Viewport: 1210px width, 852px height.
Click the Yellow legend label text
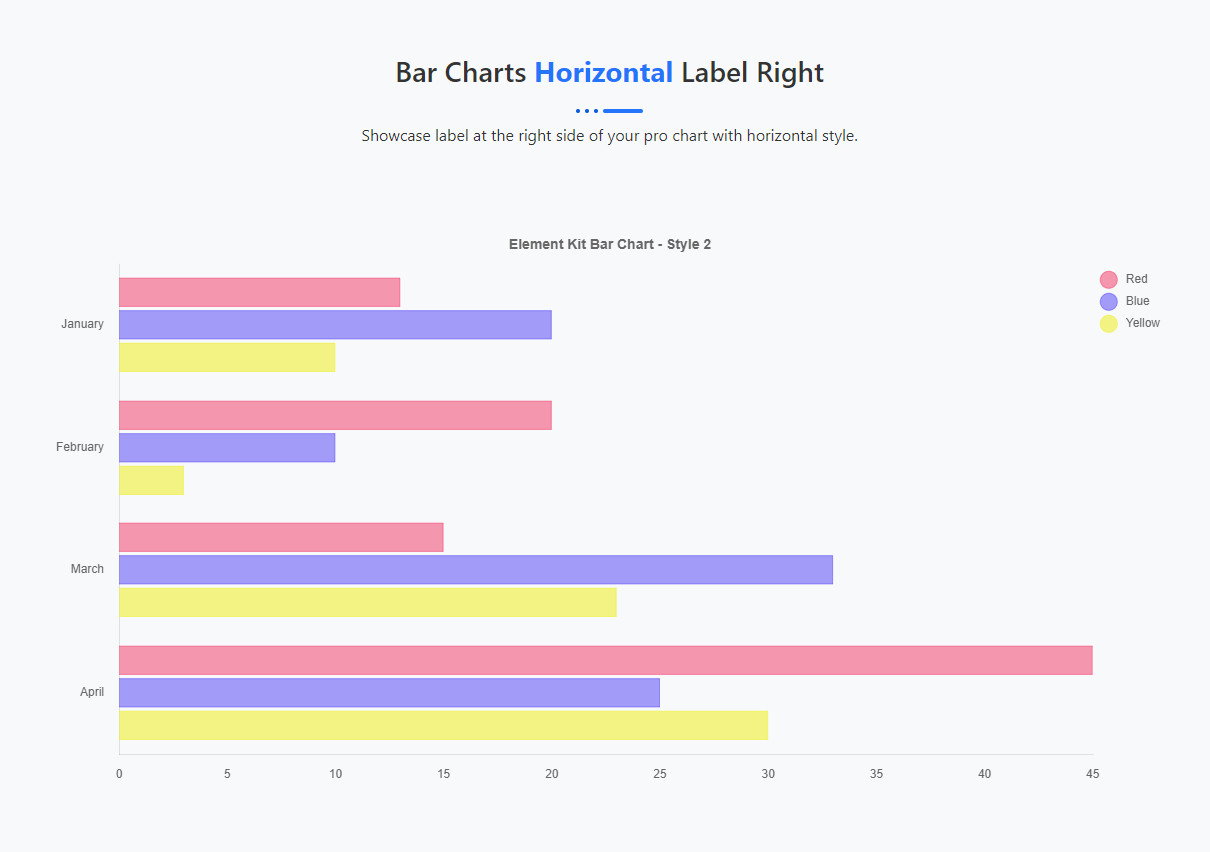coord(1142,323)
